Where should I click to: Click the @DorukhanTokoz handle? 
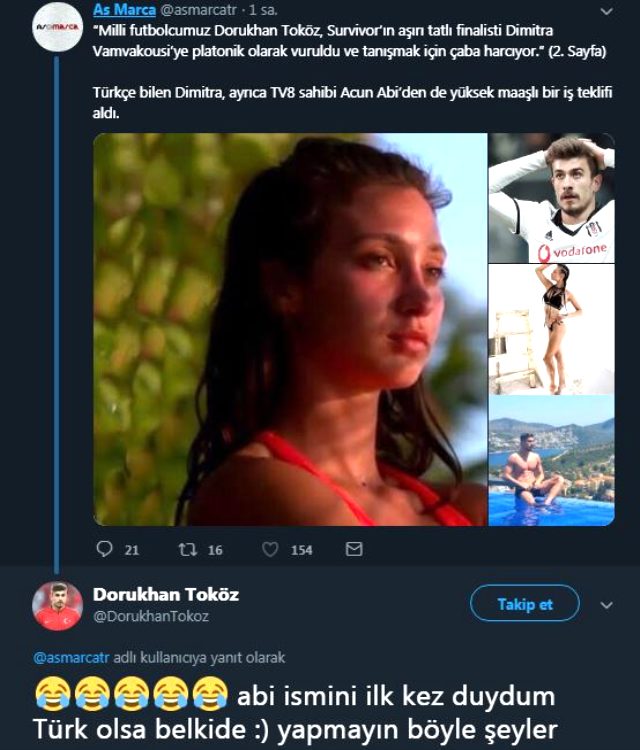tap(151, 616)
